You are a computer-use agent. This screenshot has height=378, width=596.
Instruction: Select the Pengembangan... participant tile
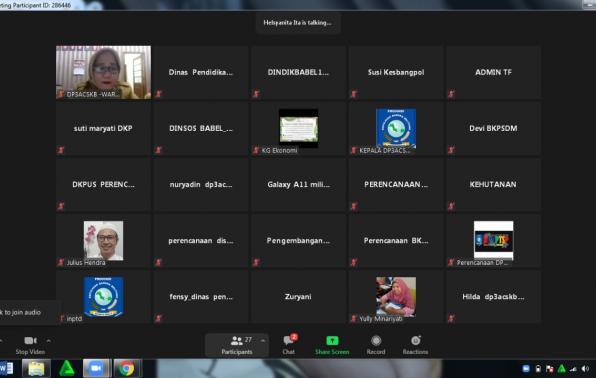point(298,241)
